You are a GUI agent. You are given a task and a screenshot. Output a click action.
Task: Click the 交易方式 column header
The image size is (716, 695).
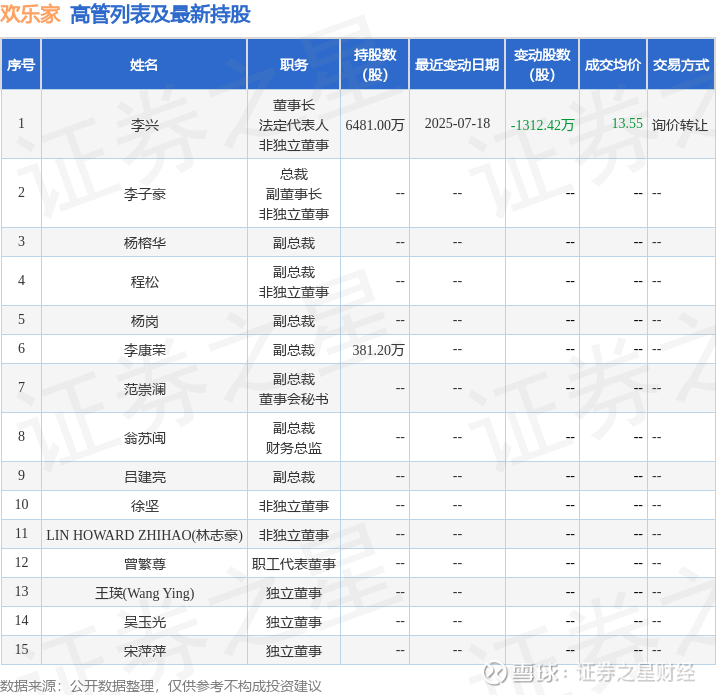[x=681, y=64]
